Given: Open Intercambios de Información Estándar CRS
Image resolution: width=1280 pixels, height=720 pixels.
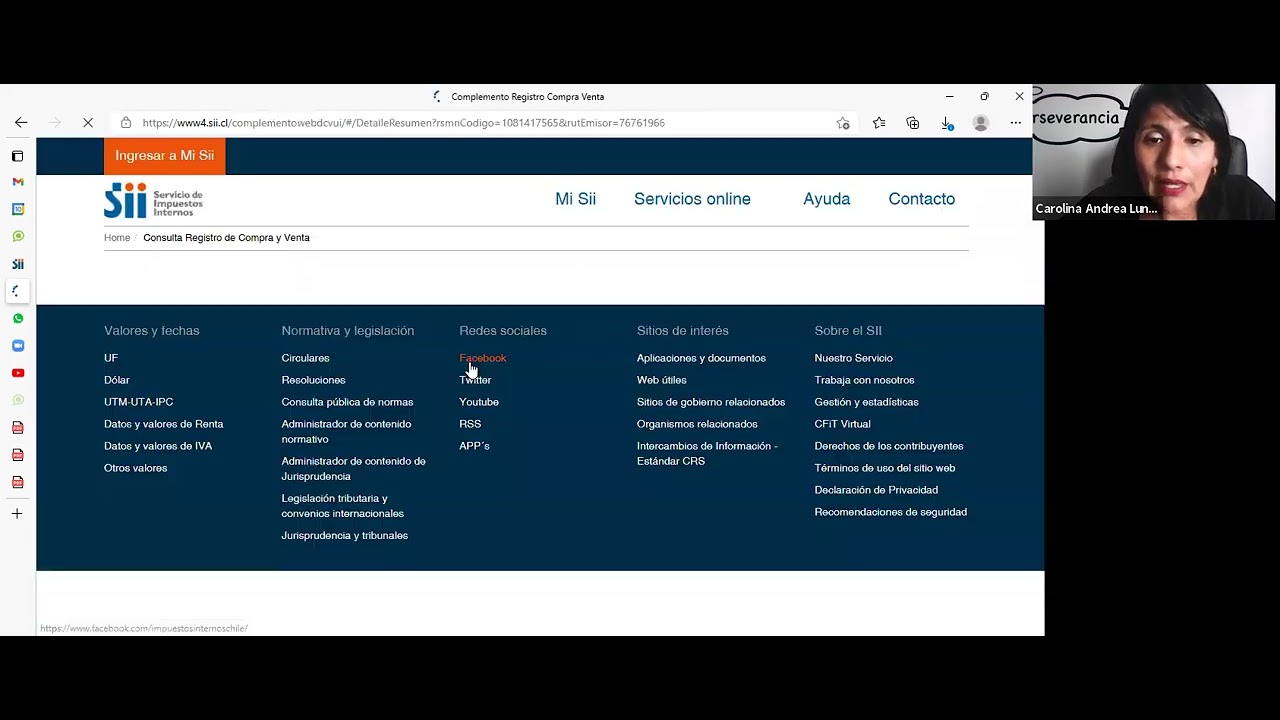Looking at the screenshot, I should [707, 453].
